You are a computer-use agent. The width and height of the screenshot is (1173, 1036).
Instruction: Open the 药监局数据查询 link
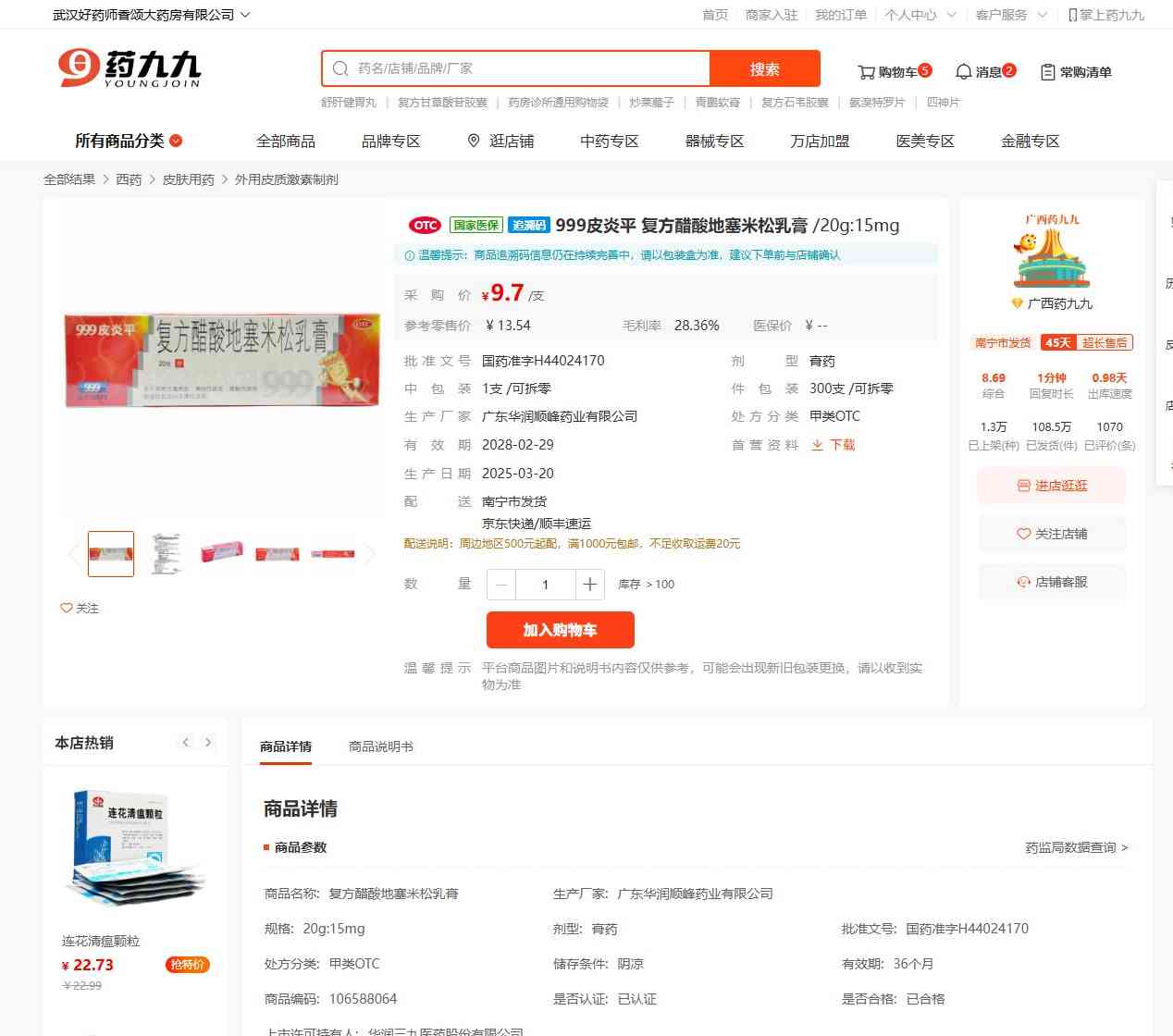click(1077, 847)
